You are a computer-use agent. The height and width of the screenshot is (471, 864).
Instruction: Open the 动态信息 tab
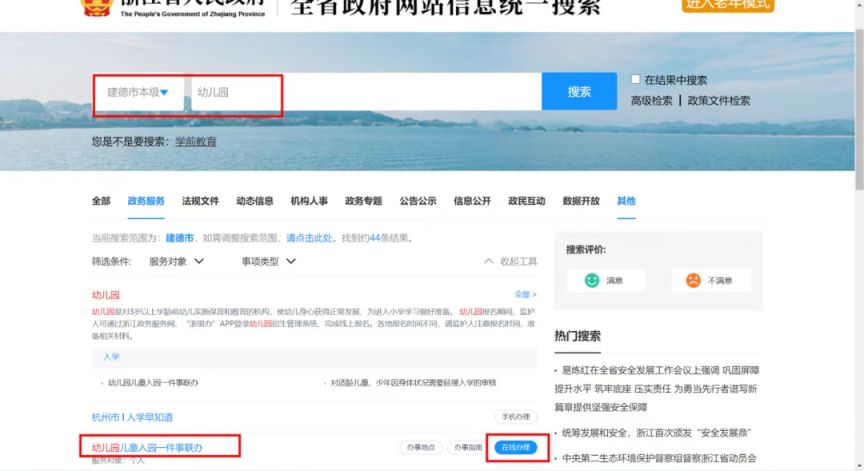pyautogui.click(x=255, y=201)
